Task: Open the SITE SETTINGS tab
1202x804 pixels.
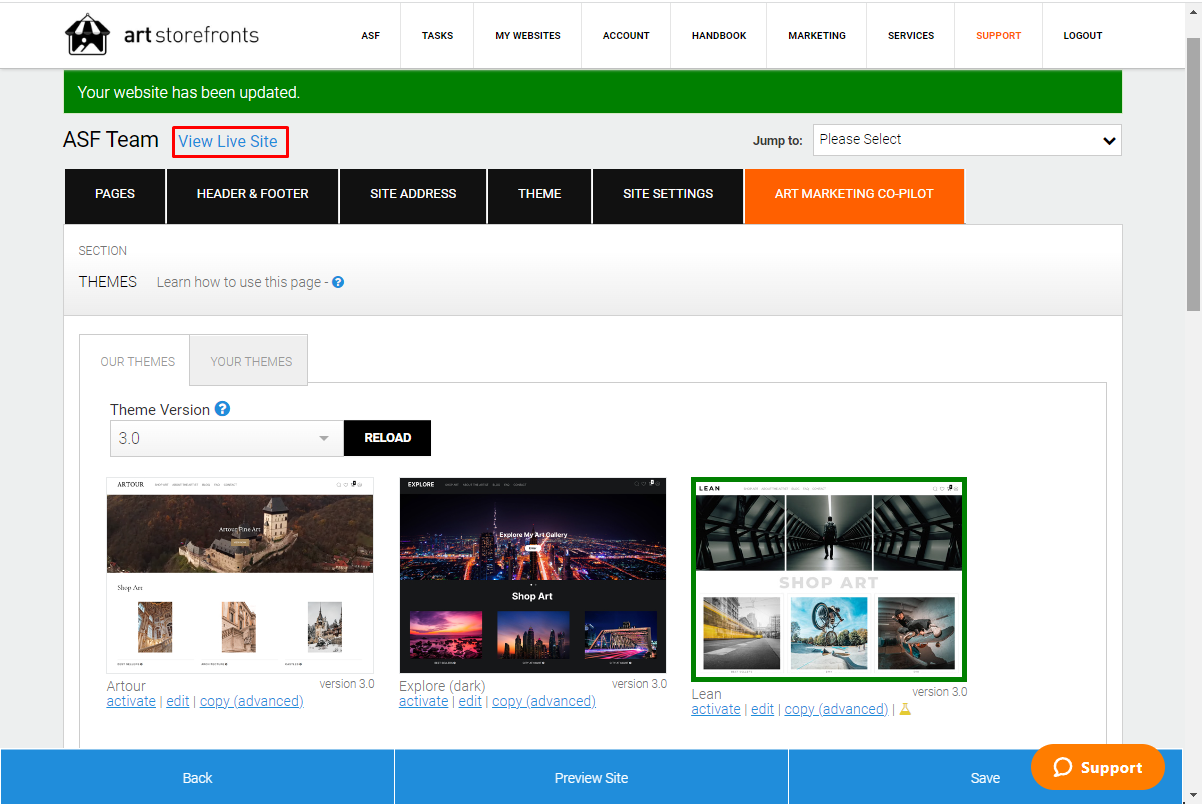Action: pos(668,194)
